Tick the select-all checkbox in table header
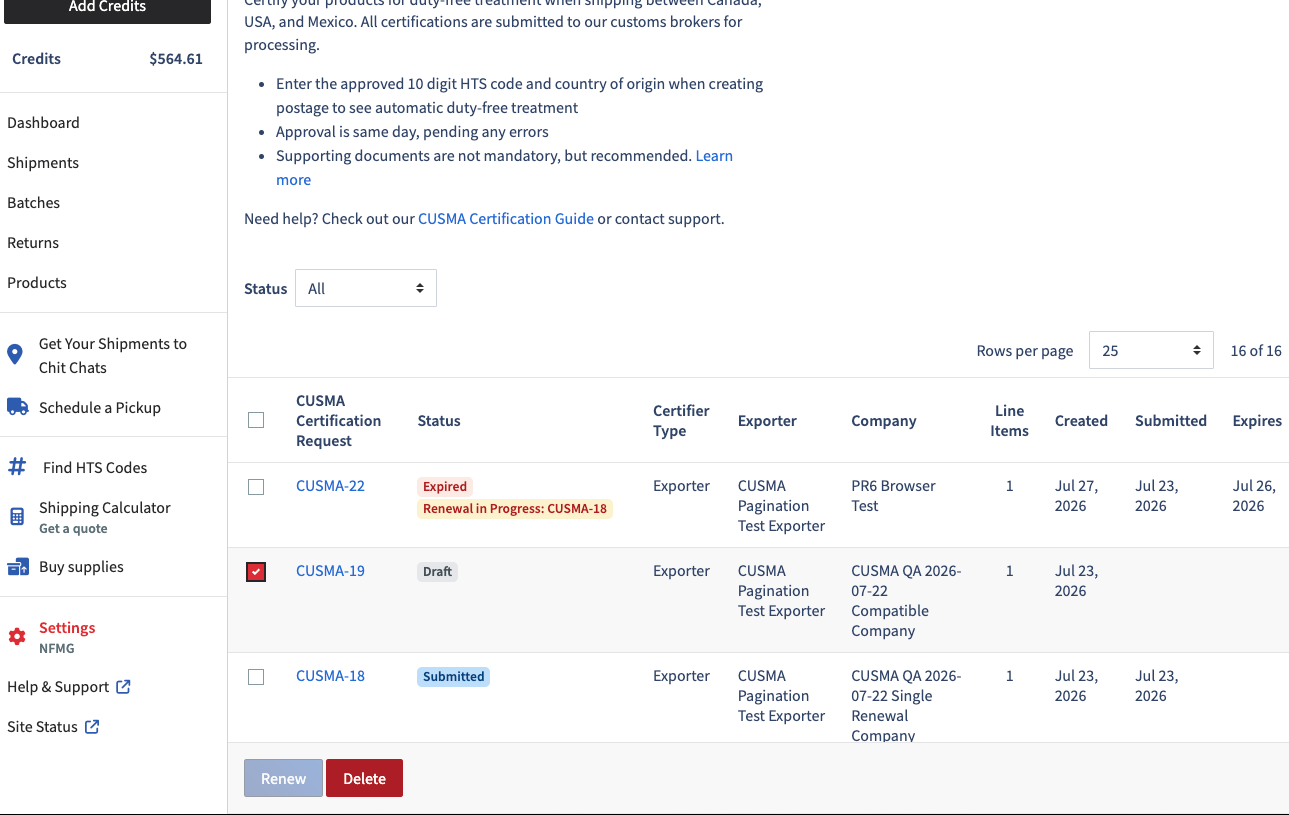This screenshot has height=815, width=1289. click(x=256, y=420)
